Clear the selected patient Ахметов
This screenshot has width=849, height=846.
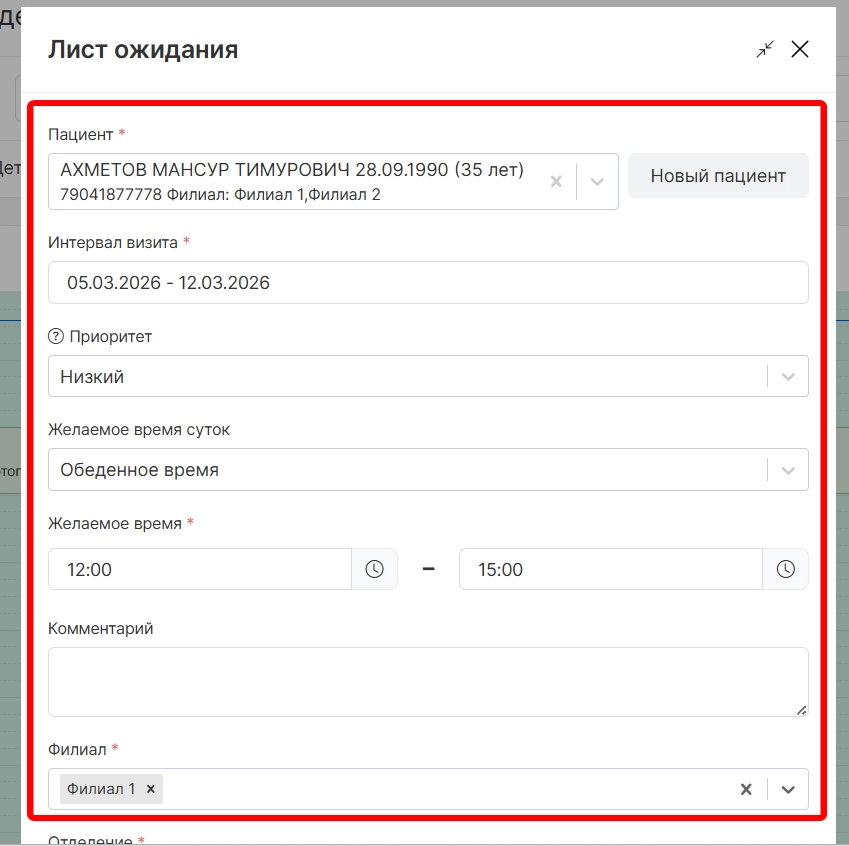pos(557,181)
